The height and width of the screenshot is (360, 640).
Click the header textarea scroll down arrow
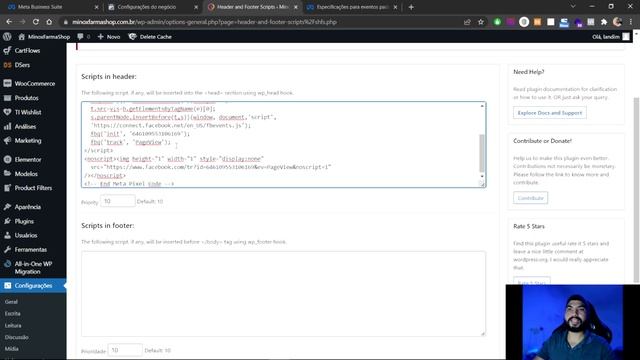coord(482,176)
